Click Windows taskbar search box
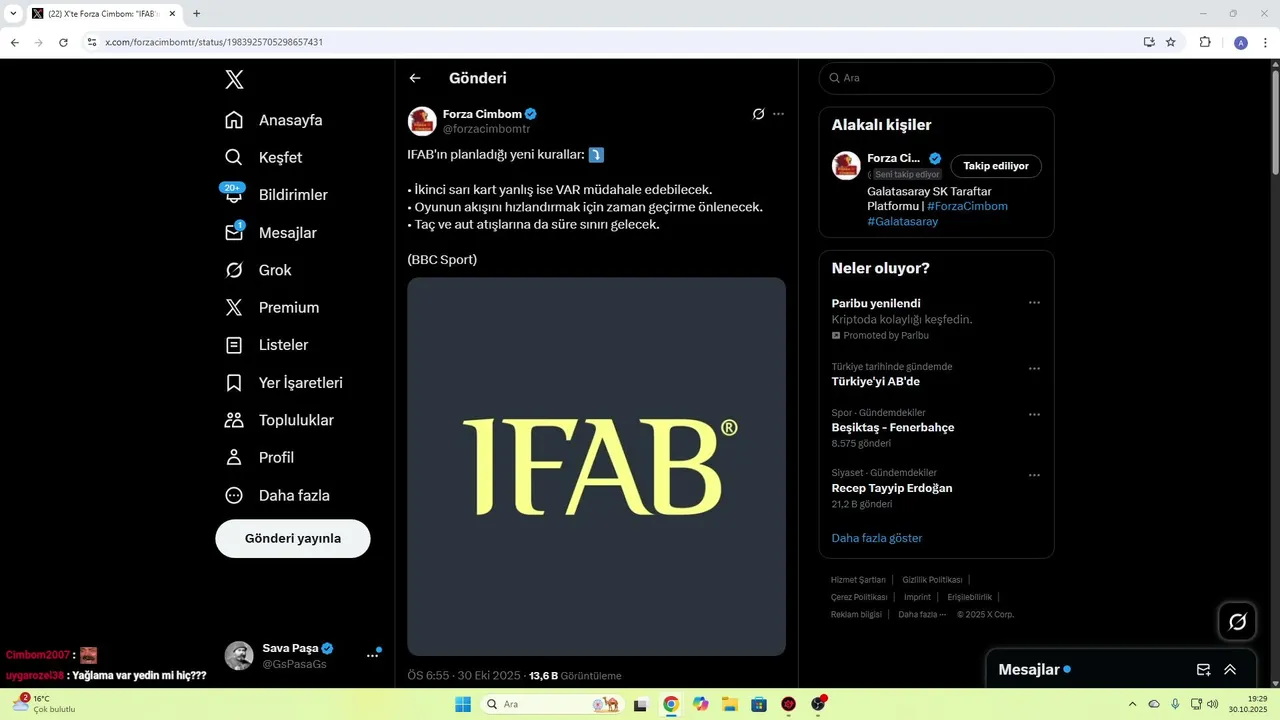The height and width of the screenshot is (720, 1280). coord(551,704)
